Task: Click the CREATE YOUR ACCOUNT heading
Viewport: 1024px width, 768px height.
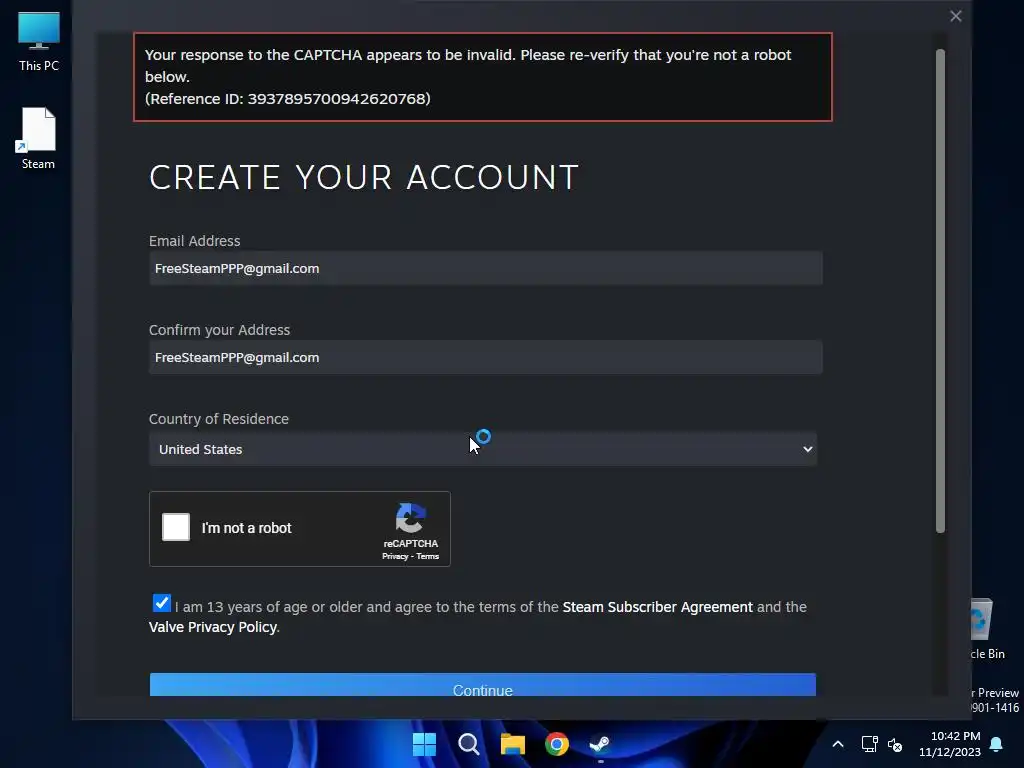Action: 364,177
